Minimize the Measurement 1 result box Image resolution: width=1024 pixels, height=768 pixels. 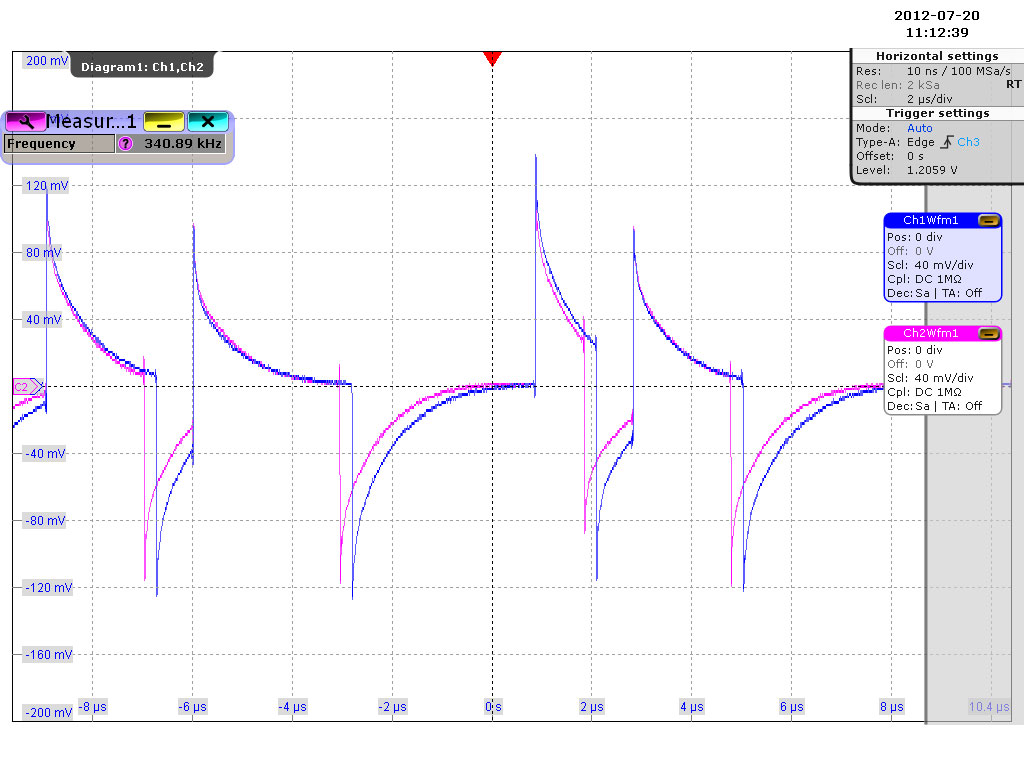pyautogui.click(x=163, y=122)
